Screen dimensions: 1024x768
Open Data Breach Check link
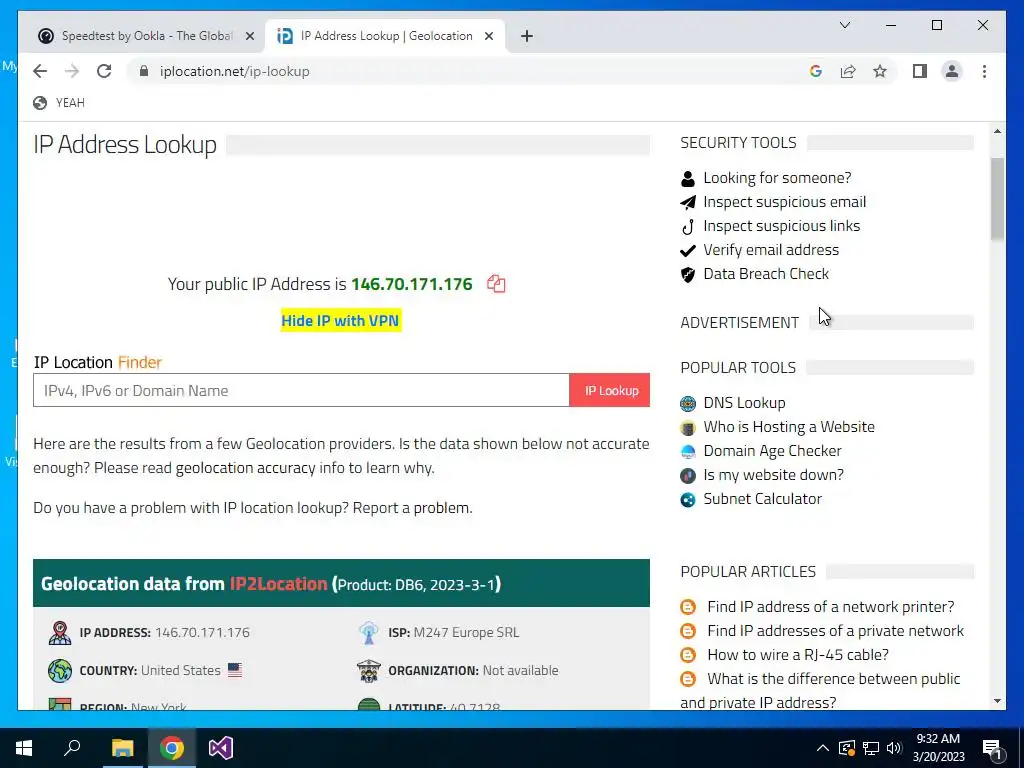[x=766, y=274]
